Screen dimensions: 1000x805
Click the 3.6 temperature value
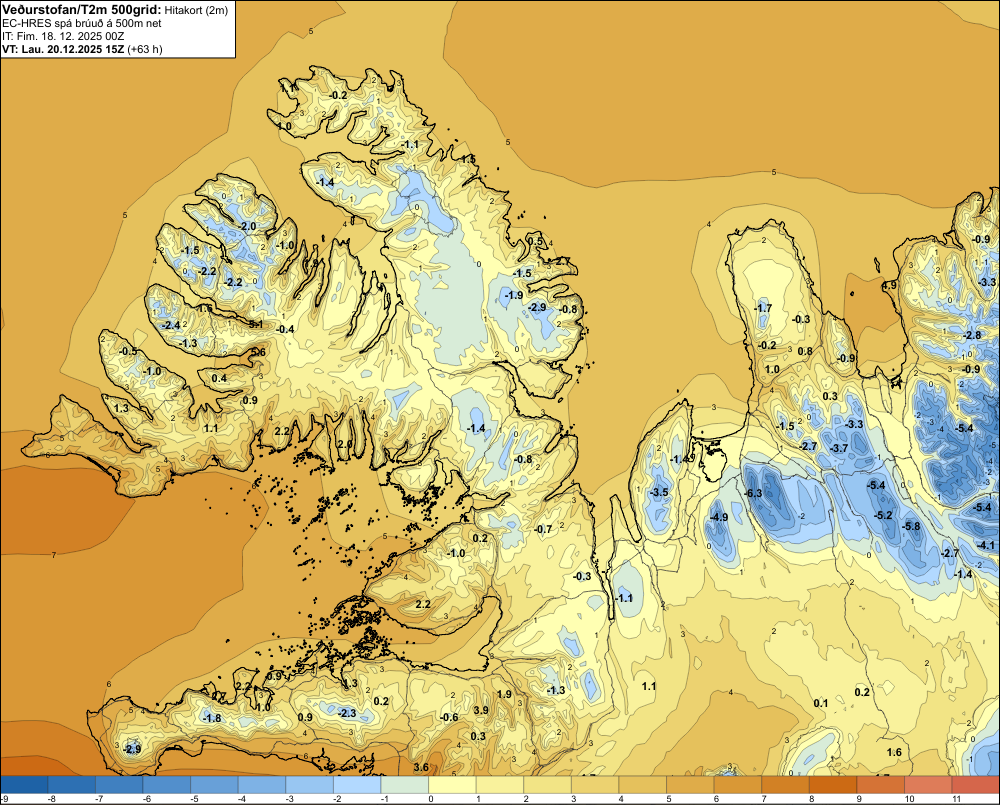[x=421, y=767]
